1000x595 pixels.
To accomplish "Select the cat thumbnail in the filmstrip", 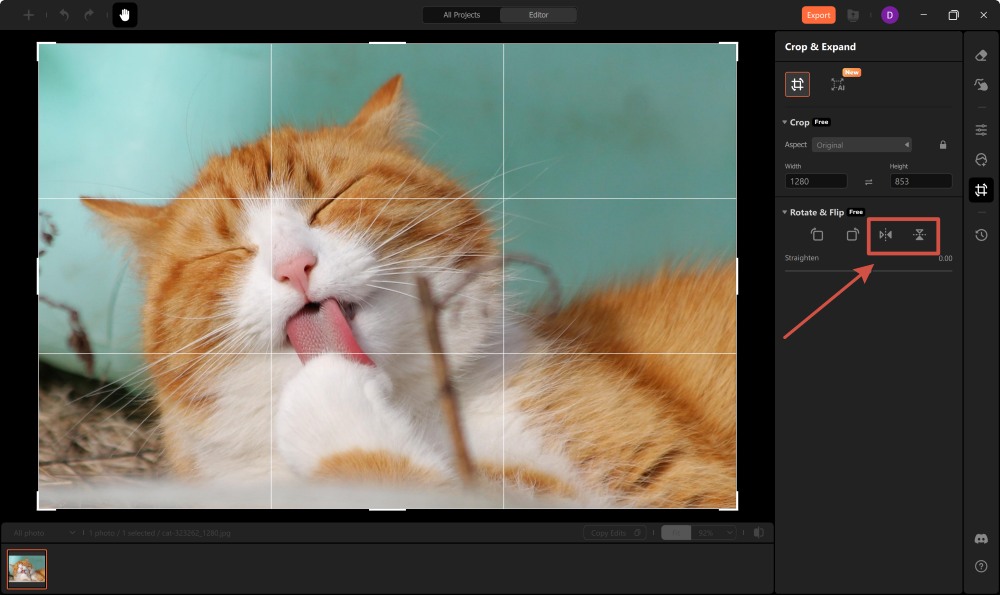I will [26, 568].
